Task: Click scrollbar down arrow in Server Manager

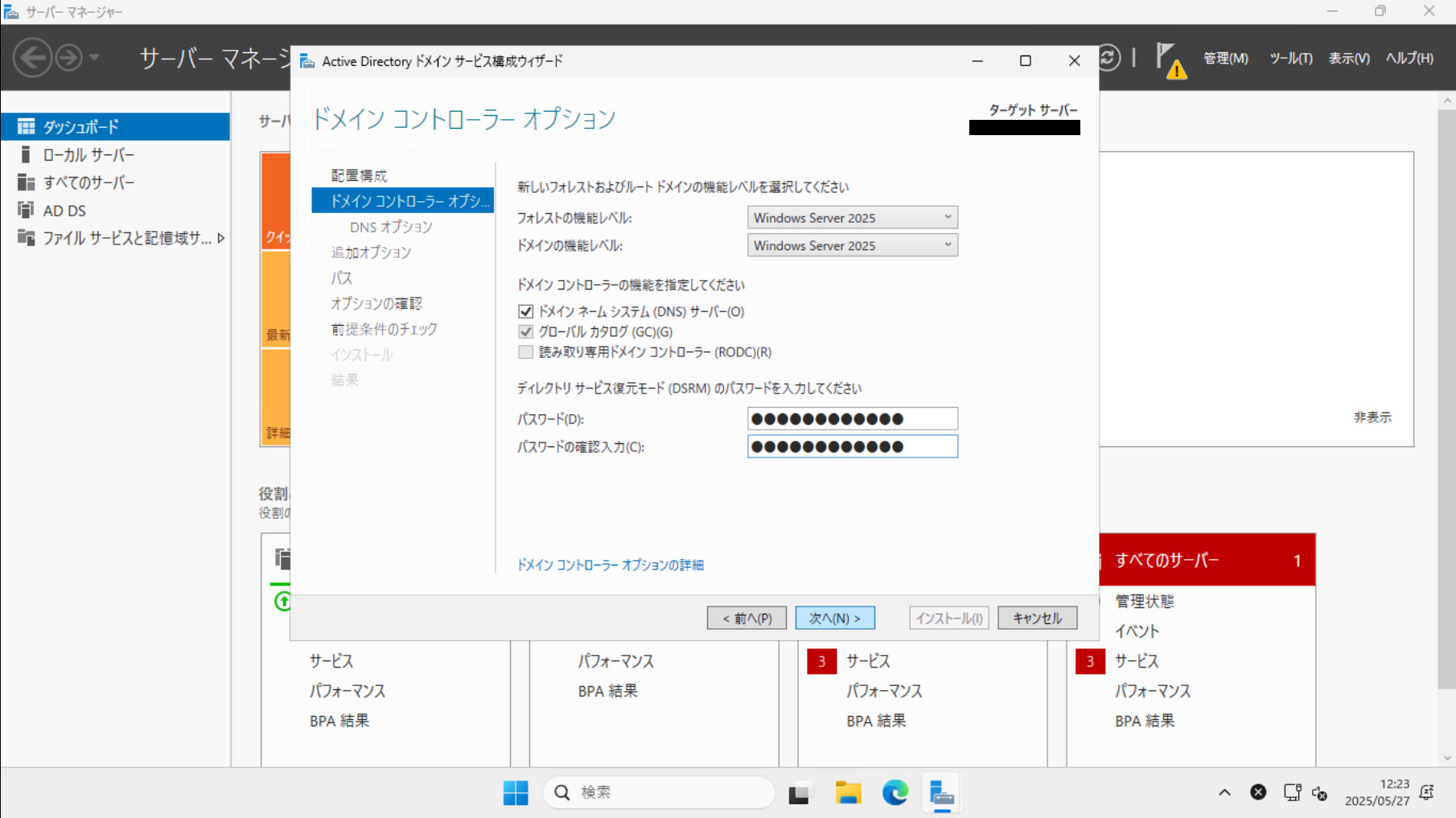Action: (x=1447, y=758)
